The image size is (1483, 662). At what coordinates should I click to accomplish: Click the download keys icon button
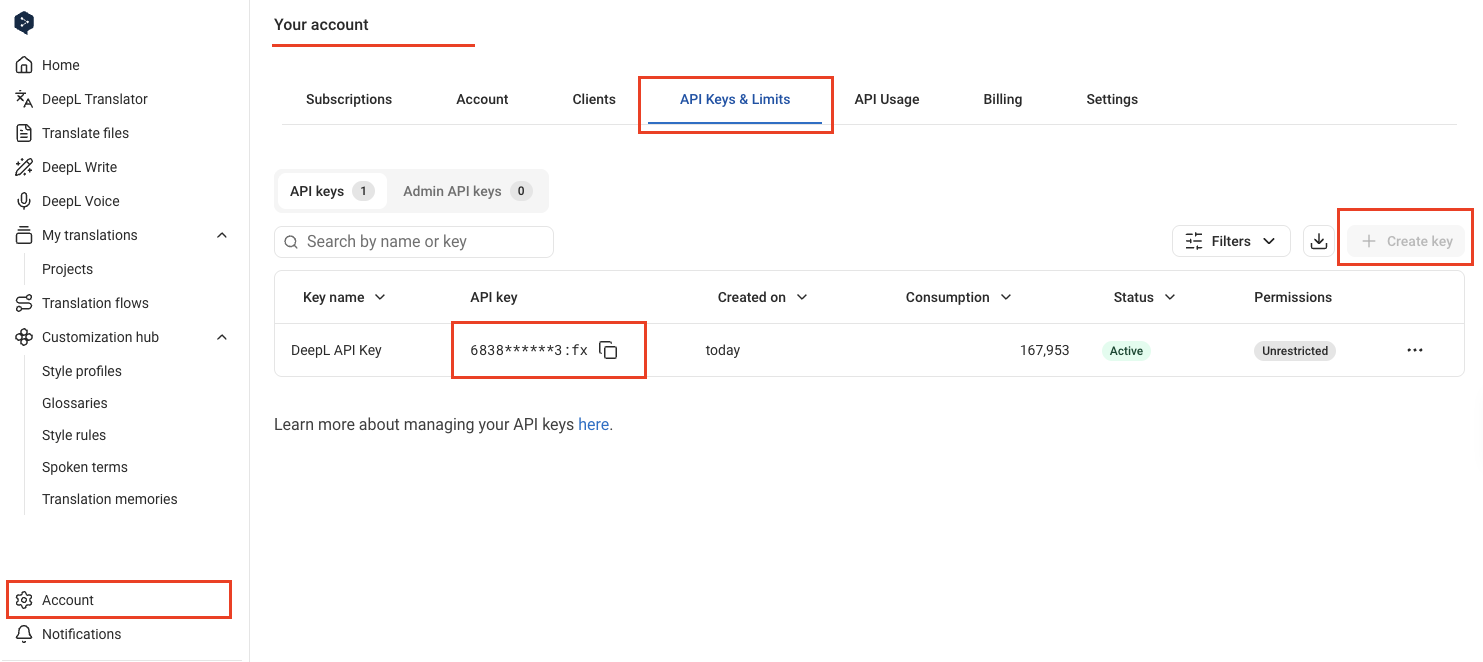coord(1319,241)
